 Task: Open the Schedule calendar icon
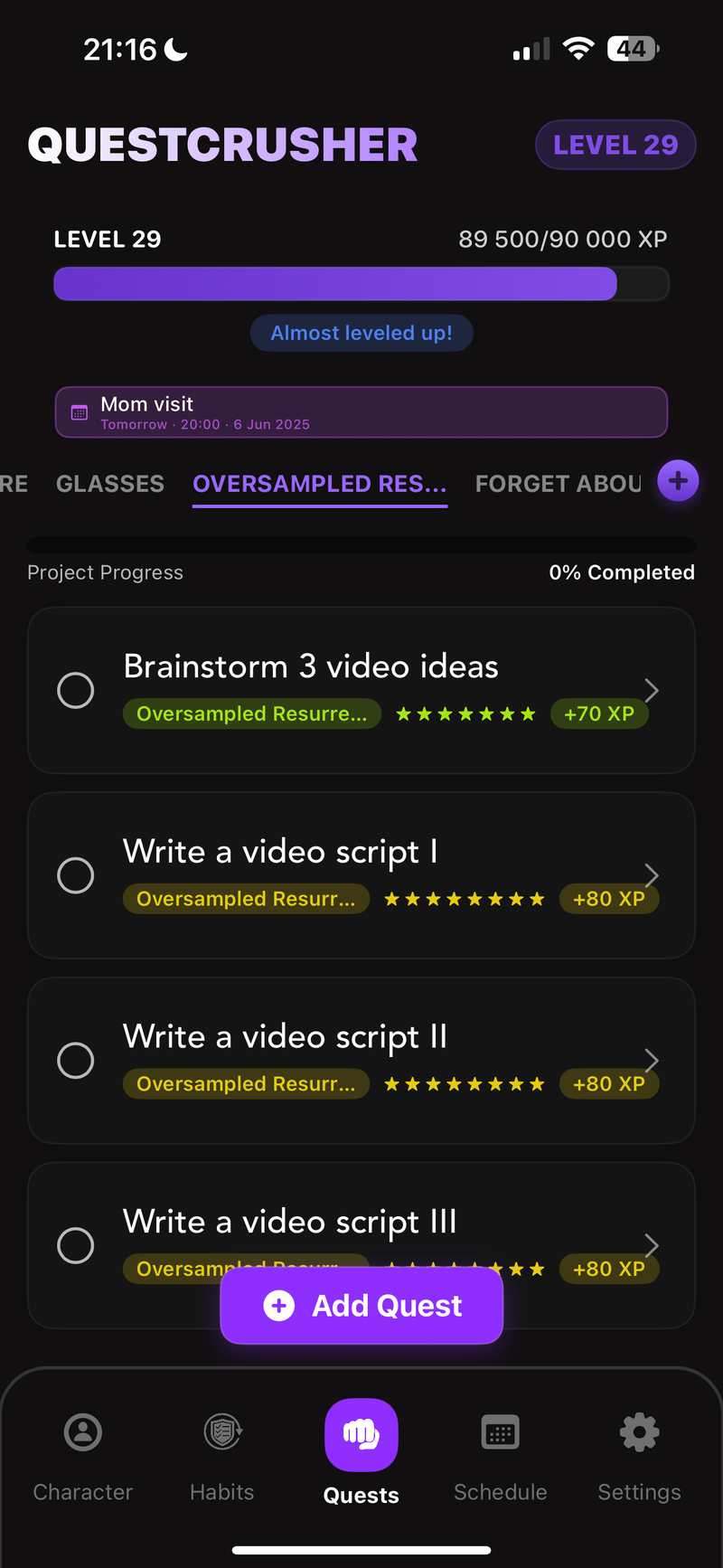tap(501, 1432)
